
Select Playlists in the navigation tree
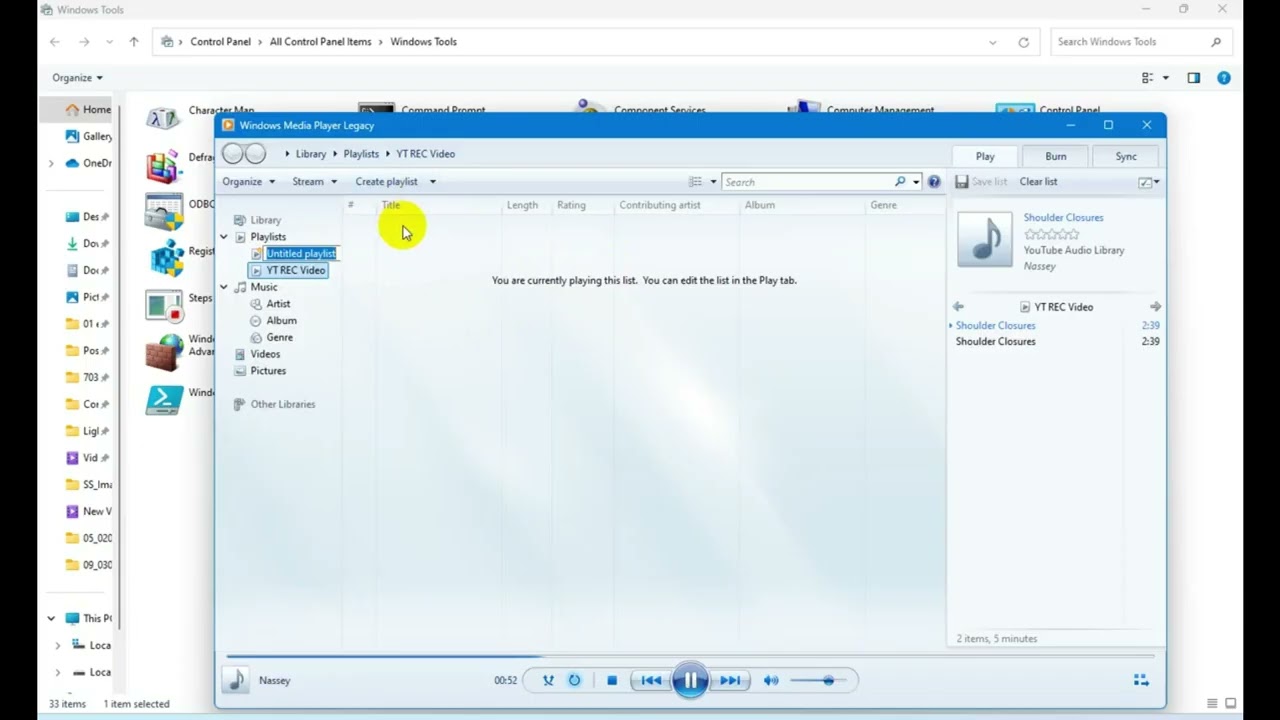(x=268, y=237)
